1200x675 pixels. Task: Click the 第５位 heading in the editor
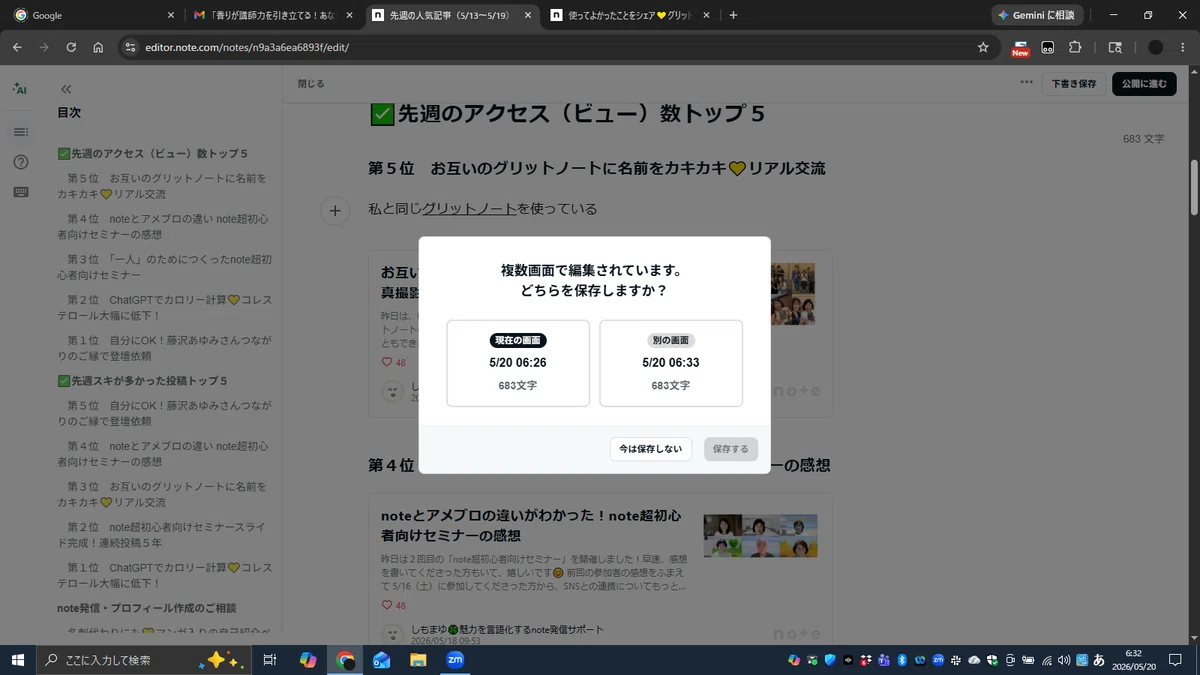click(597, 168)
